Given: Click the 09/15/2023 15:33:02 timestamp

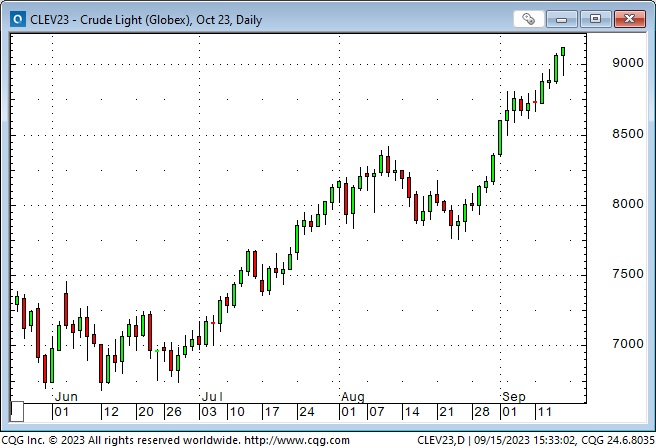Looking at the screenshot, I should coord(525,440).
